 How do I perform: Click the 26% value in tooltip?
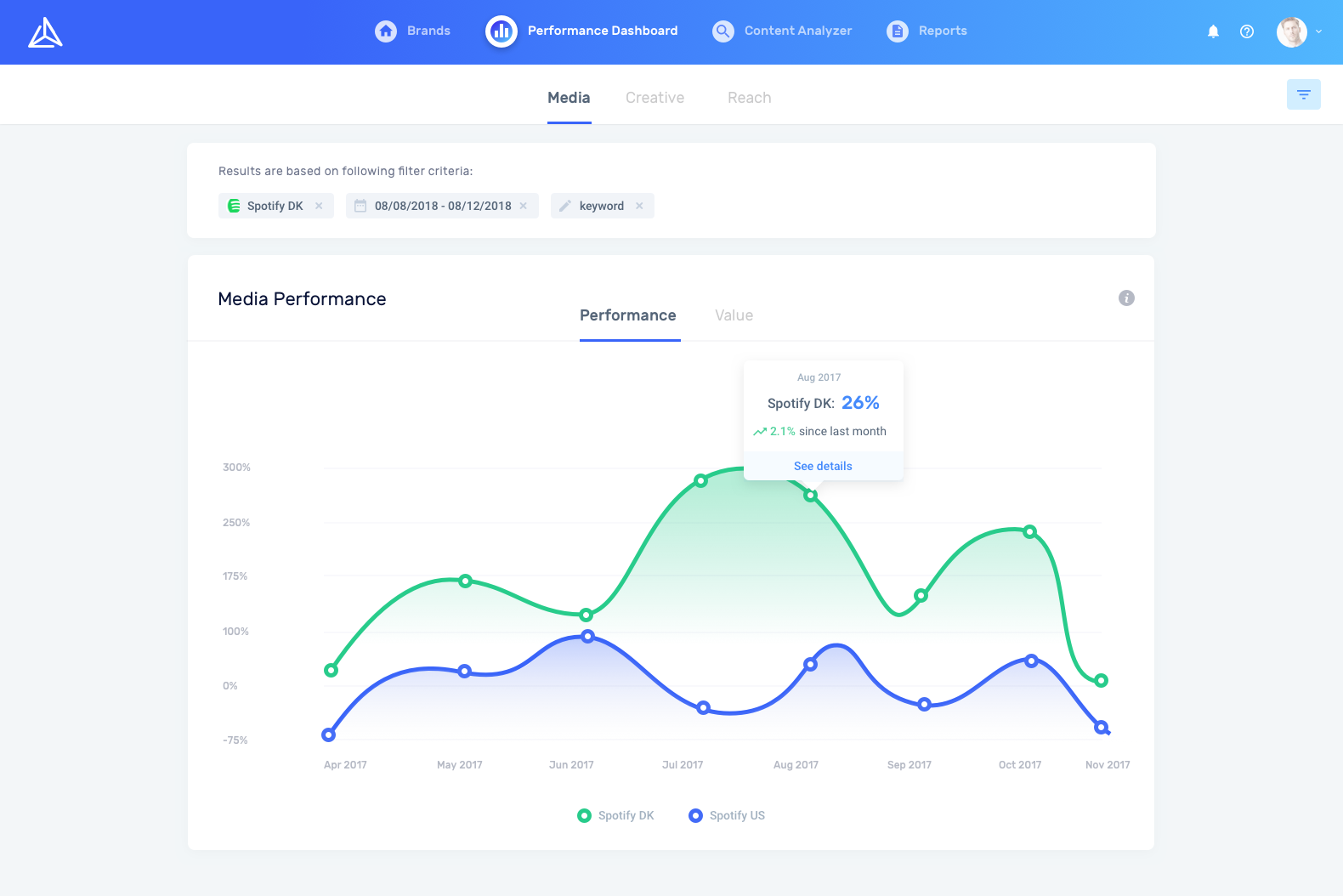pyautogui.click(x=860, y=403)
